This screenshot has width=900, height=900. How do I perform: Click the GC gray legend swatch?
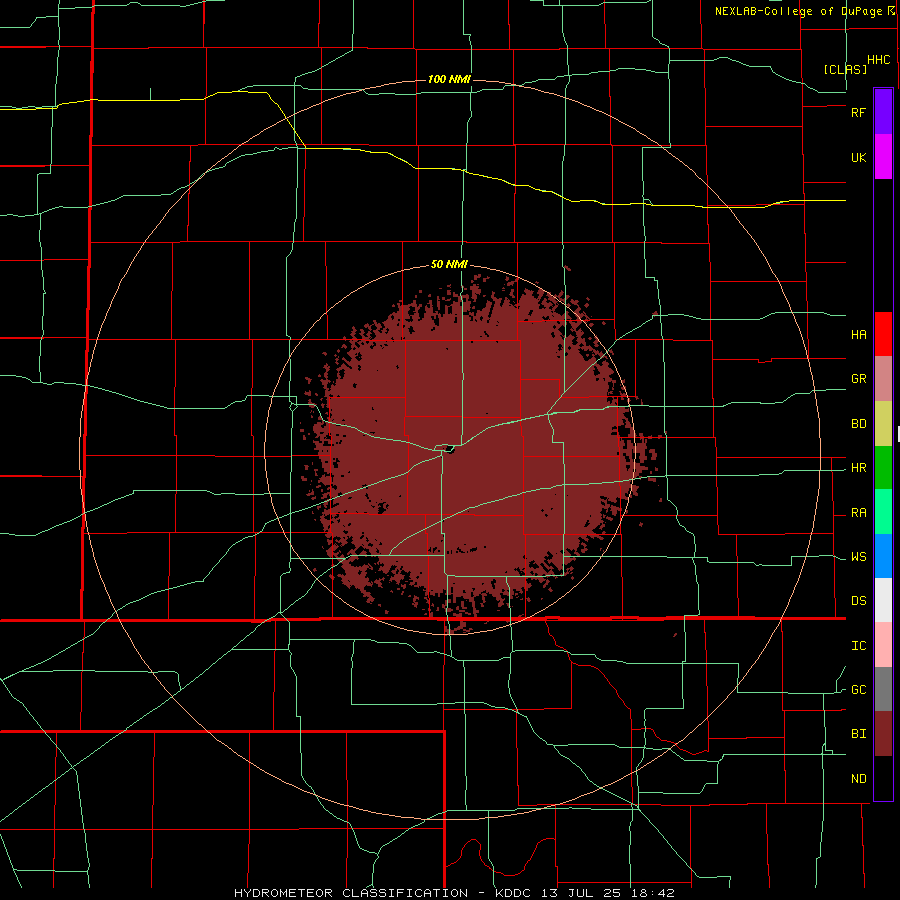883,689
